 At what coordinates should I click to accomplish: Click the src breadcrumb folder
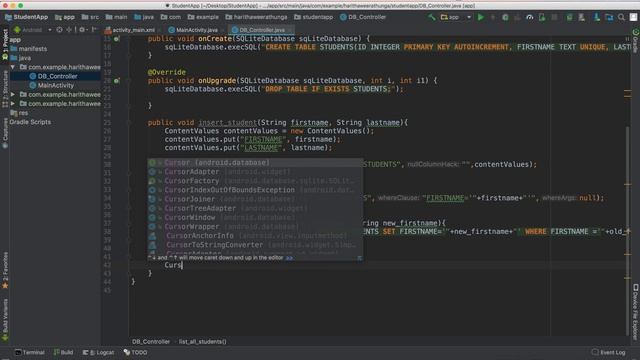[90, 17]
